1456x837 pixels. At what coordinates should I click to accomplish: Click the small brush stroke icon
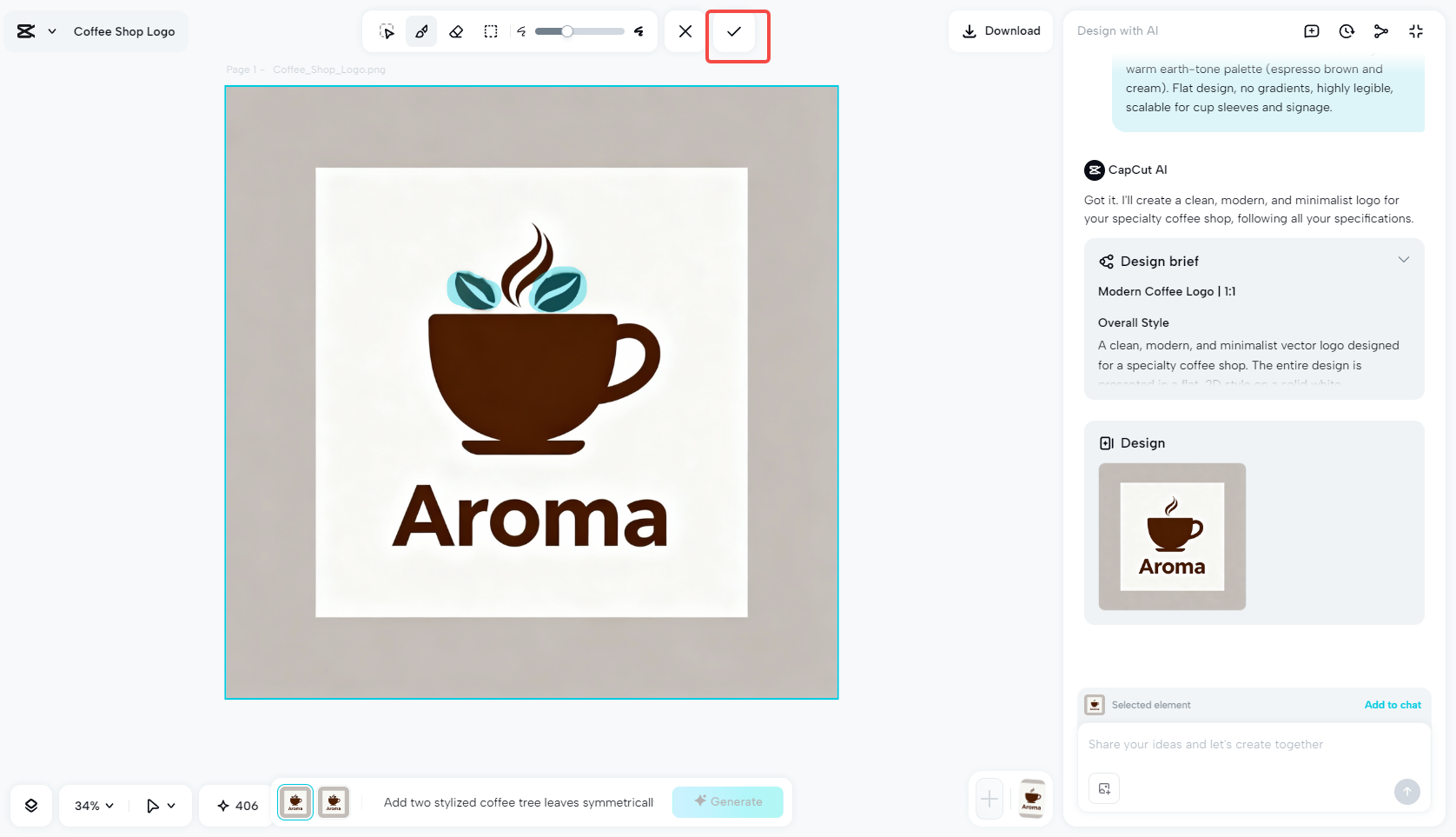click(521, 31)
